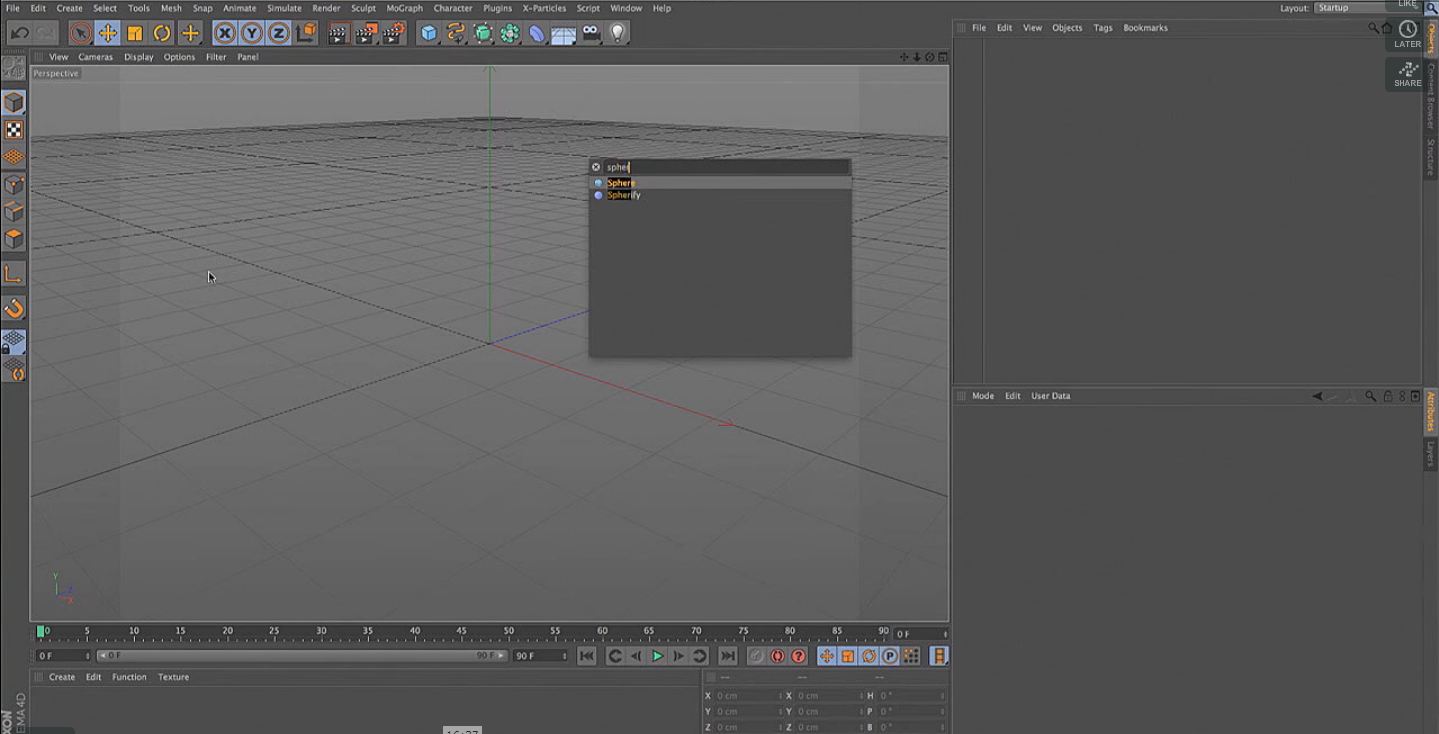This screenshot has width=1439, height=734.
Task: Open the viewport Display menu
Action: (138, 57)
